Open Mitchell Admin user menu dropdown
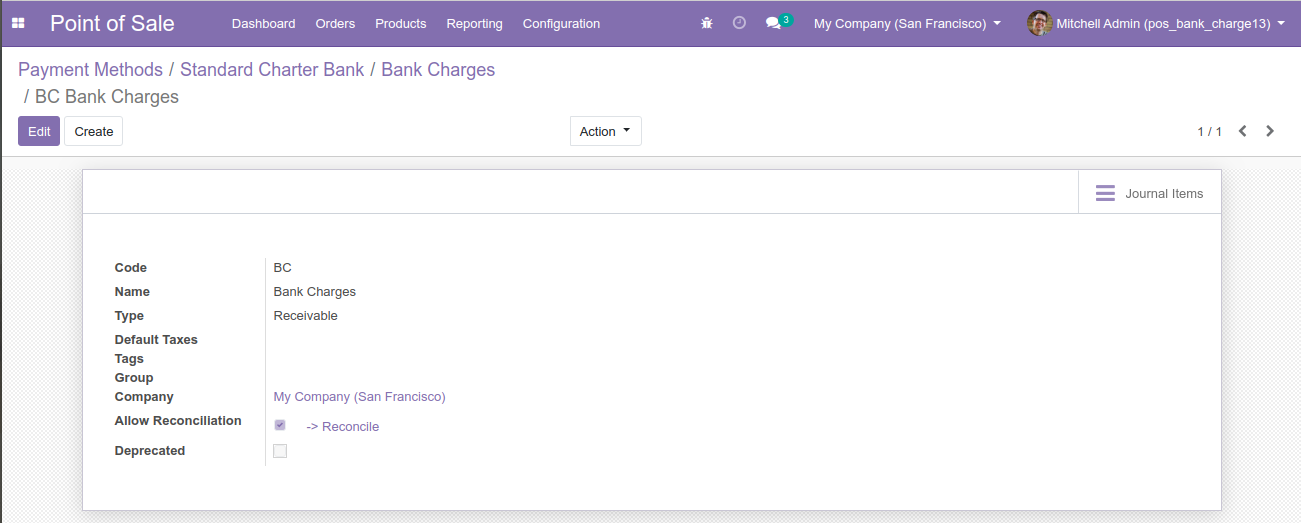 (x=1156, y=23)
